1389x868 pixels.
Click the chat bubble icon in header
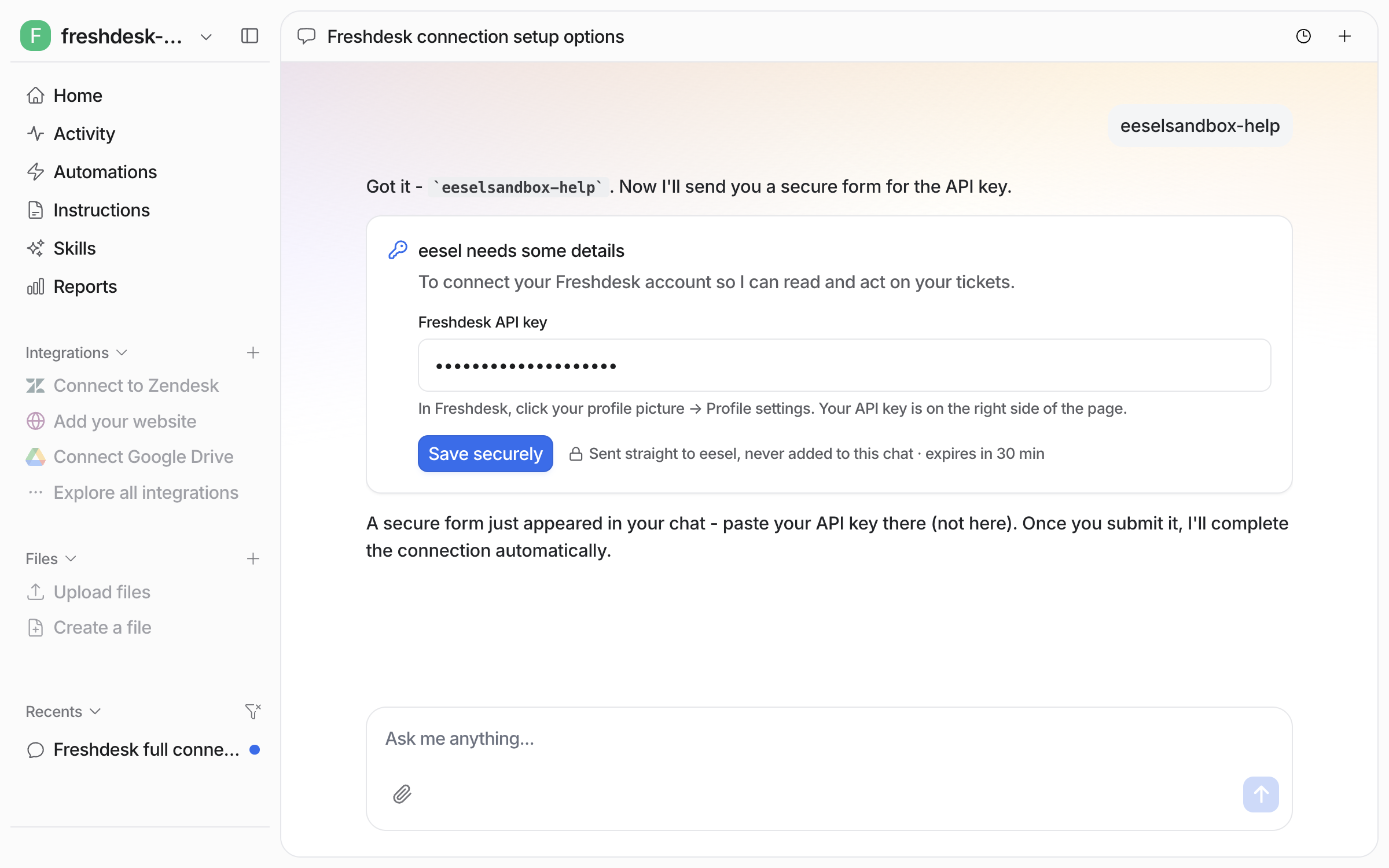point(306,36)
